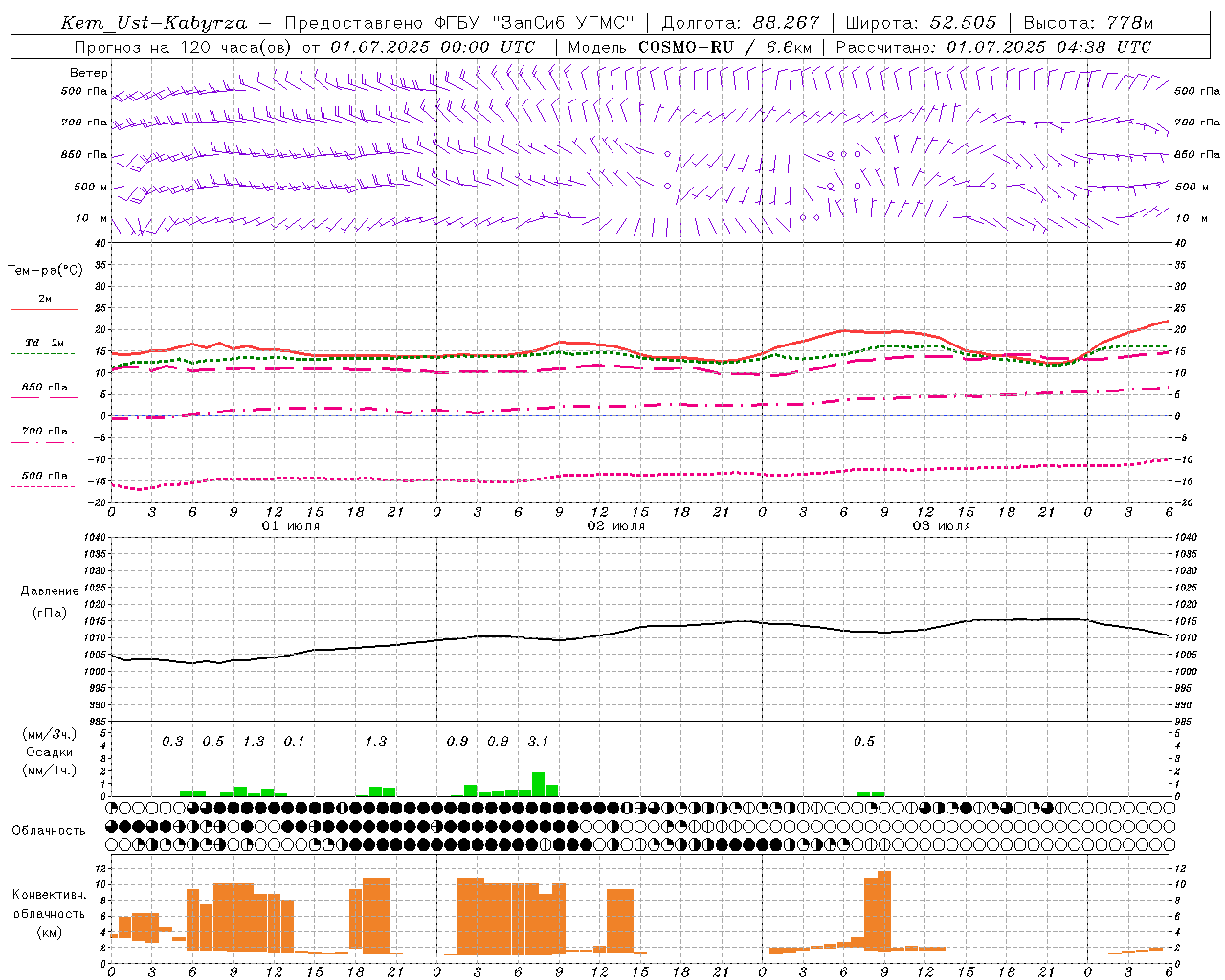Select the Высота: 778м text
The width and height of the screenshot is (1225, 980).
[x=1088, y=23]
